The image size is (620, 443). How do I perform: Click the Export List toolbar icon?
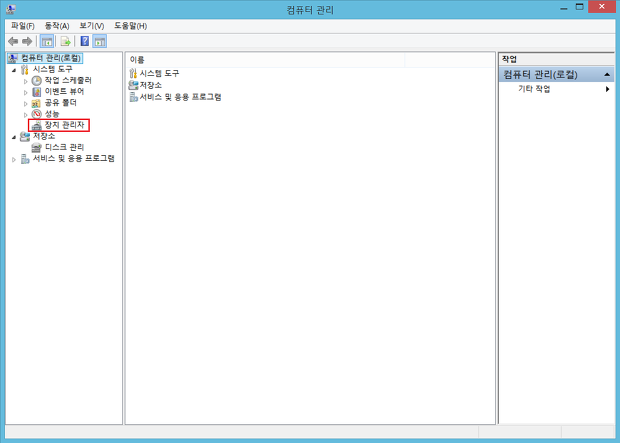pyautogui.click(x=66, y=41)
